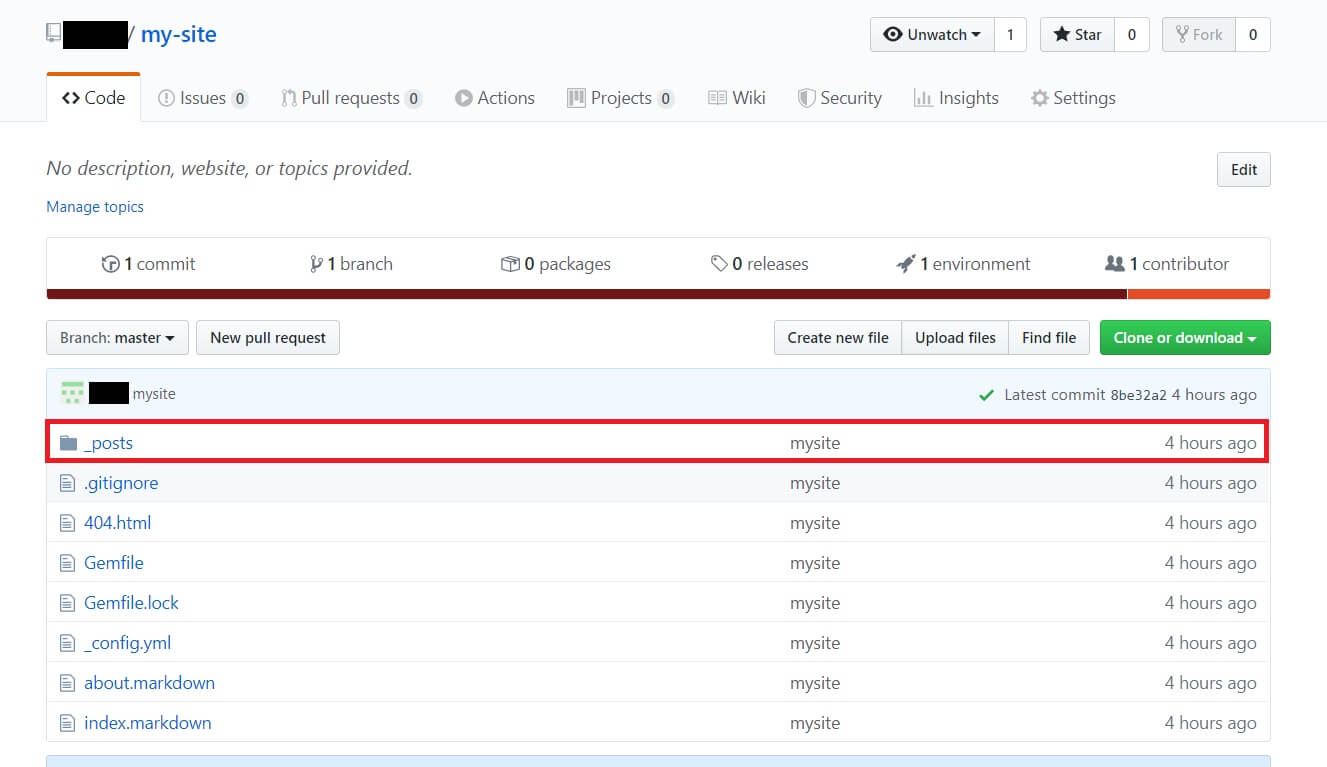Viewport: 1327px width, 767px height.
Task: Click the stargazers count next to Star
Action: [x=1132, y=35]
